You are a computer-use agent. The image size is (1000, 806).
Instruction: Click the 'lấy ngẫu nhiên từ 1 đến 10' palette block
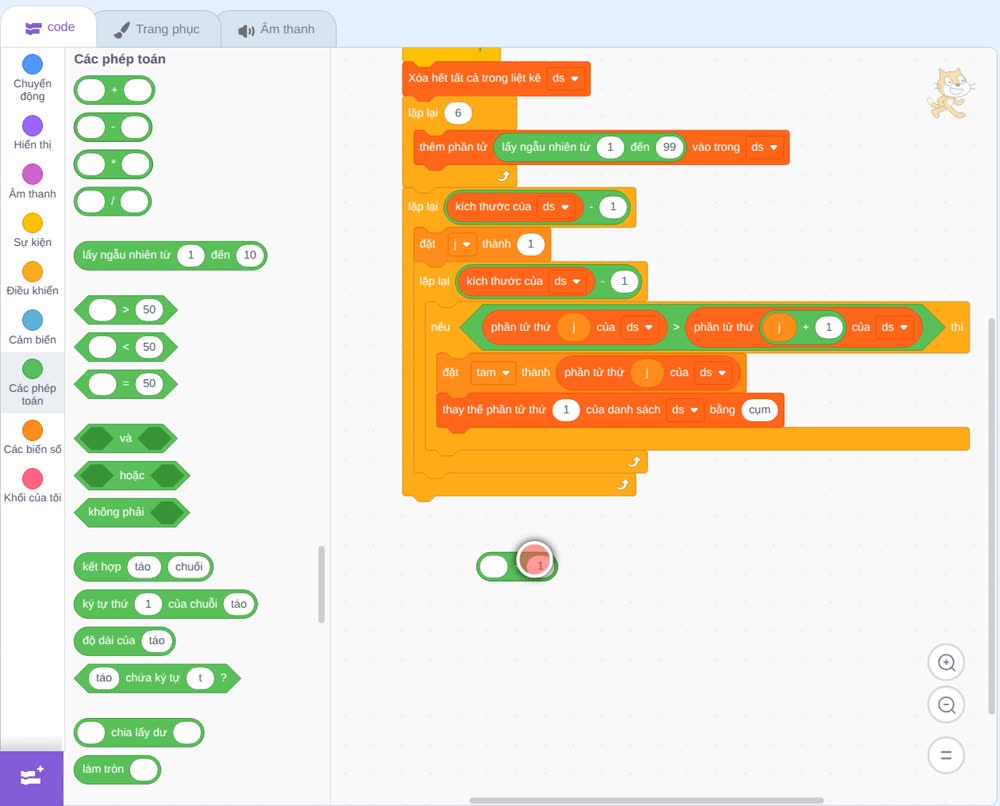[170, 255]
